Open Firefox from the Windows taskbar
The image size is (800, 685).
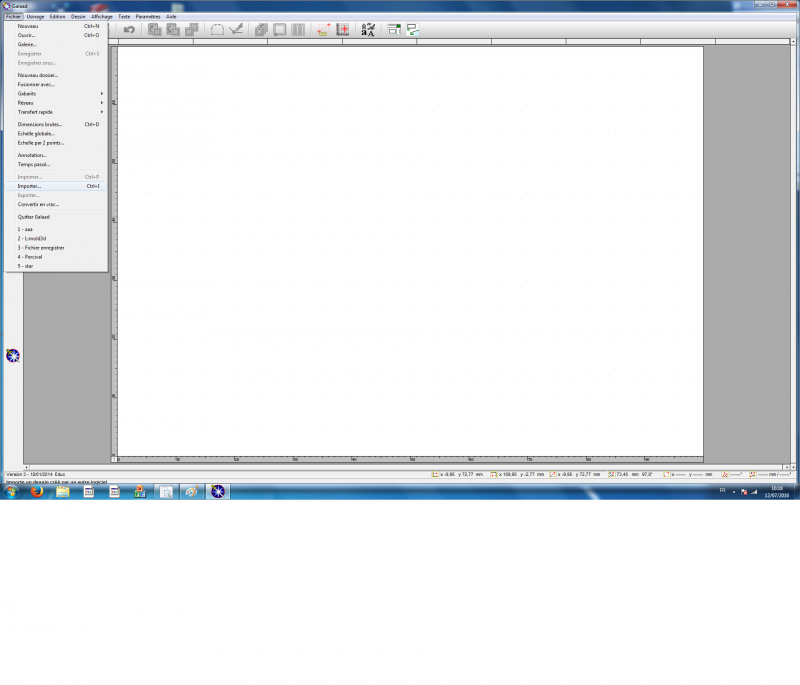[x=36, y=491]
